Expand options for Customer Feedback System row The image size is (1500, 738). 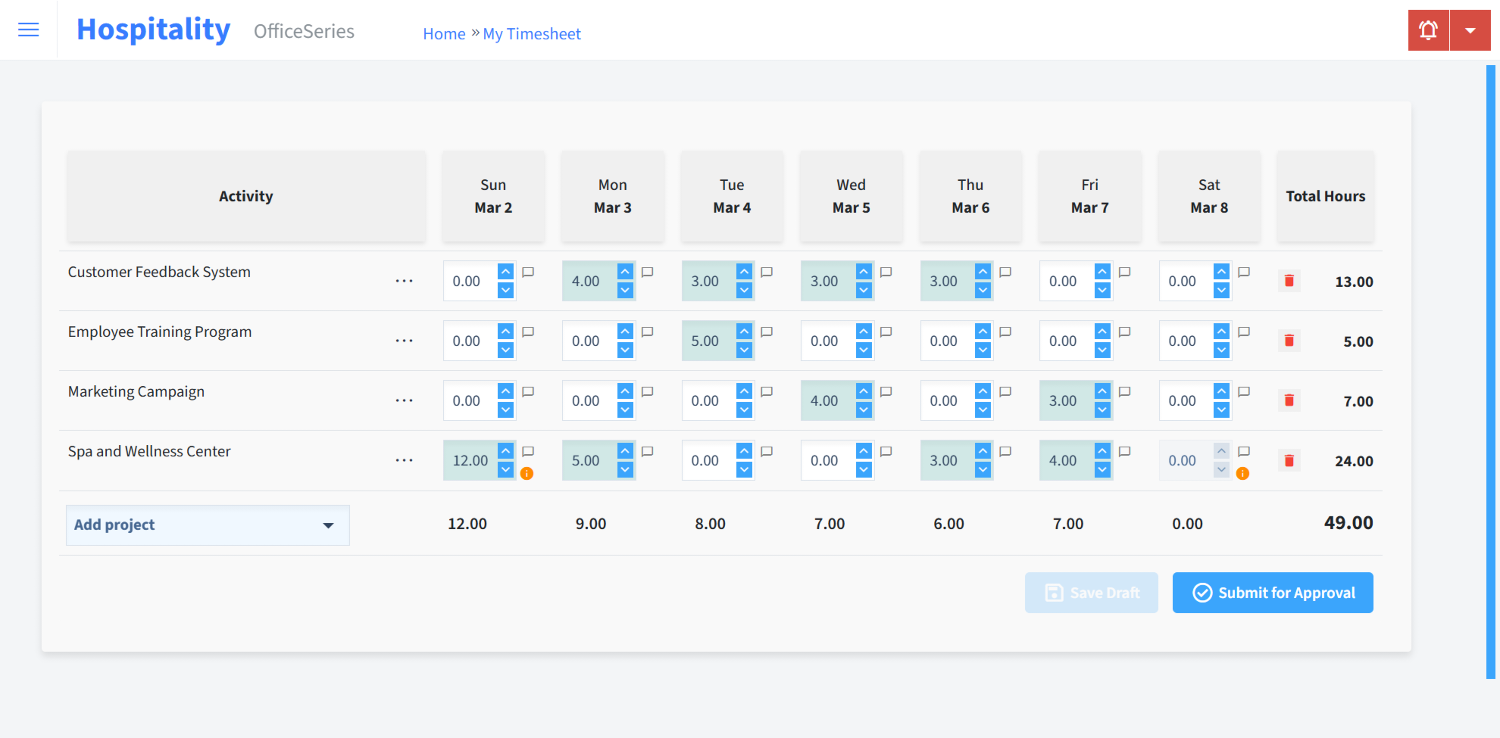pyautogui.click(x=404, y=281)
